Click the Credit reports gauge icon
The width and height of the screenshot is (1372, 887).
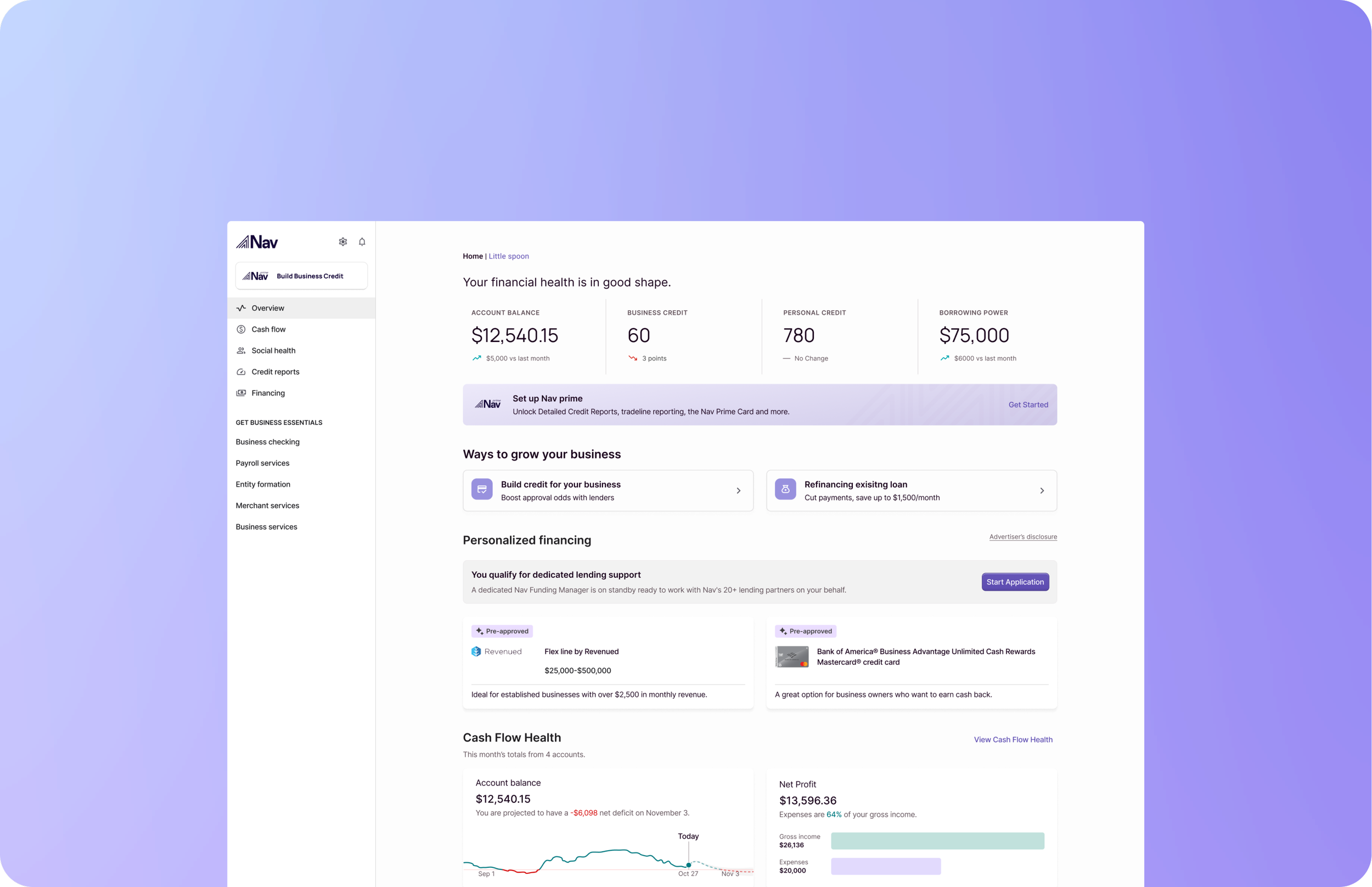coord(241,372)
